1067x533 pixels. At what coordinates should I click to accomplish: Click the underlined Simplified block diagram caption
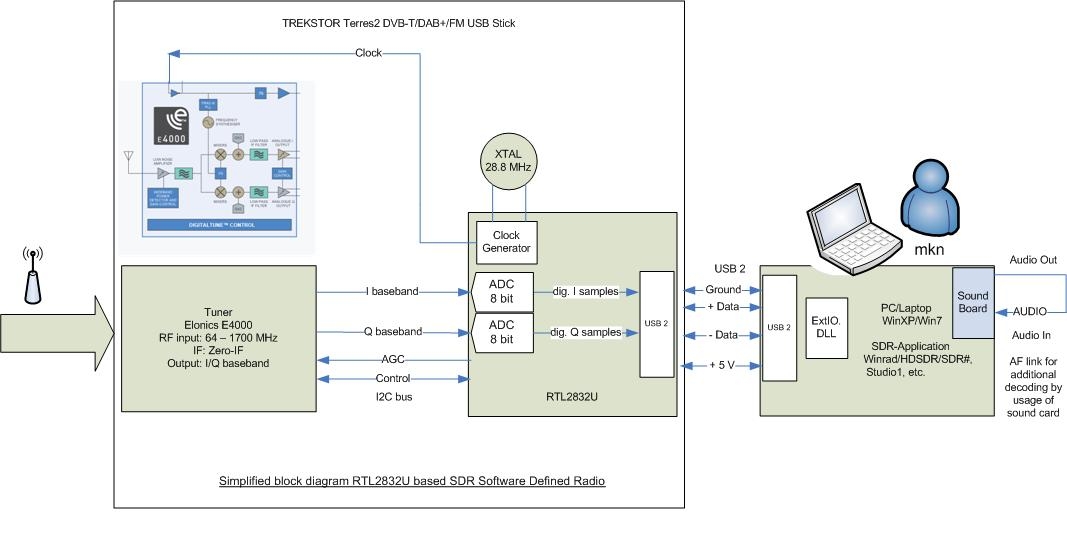pyautogui.click(x=412, y=481)
